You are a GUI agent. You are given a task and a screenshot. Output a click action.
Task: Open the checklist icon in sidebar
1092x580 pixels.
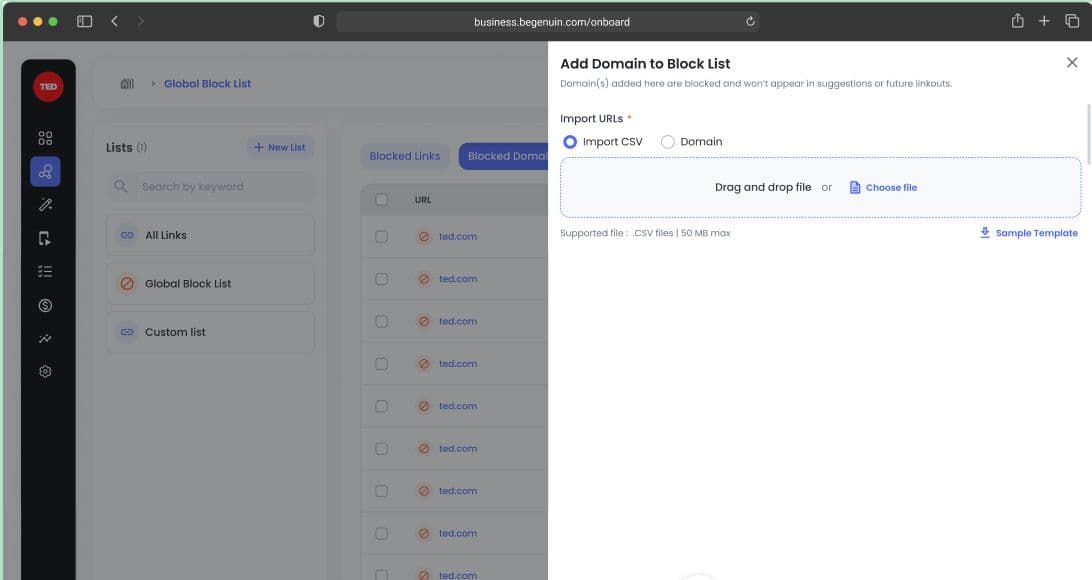coord(45,272)
